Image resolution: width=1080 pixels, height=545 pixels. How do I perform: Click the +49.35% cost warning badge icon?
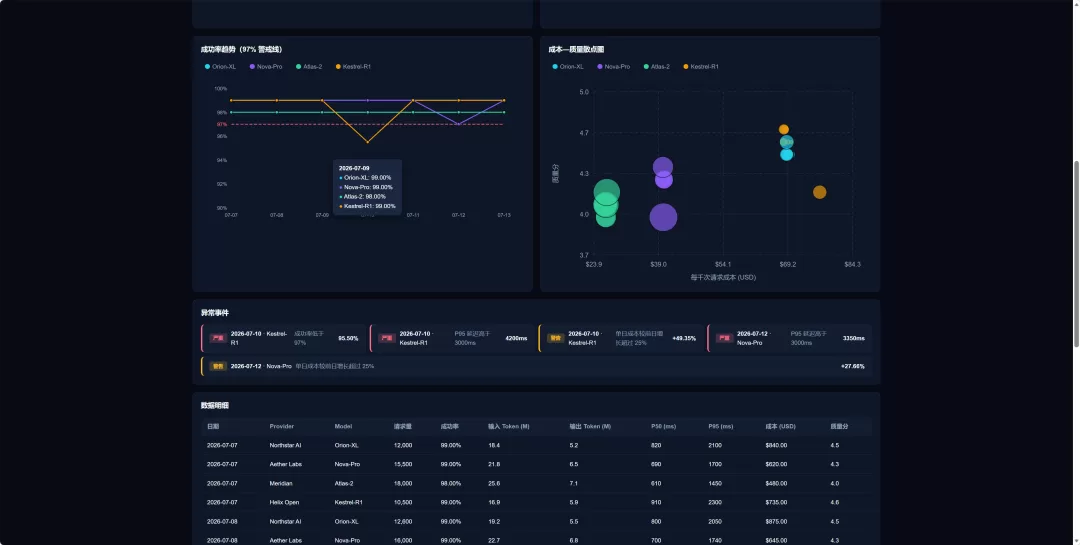(555, 338)
